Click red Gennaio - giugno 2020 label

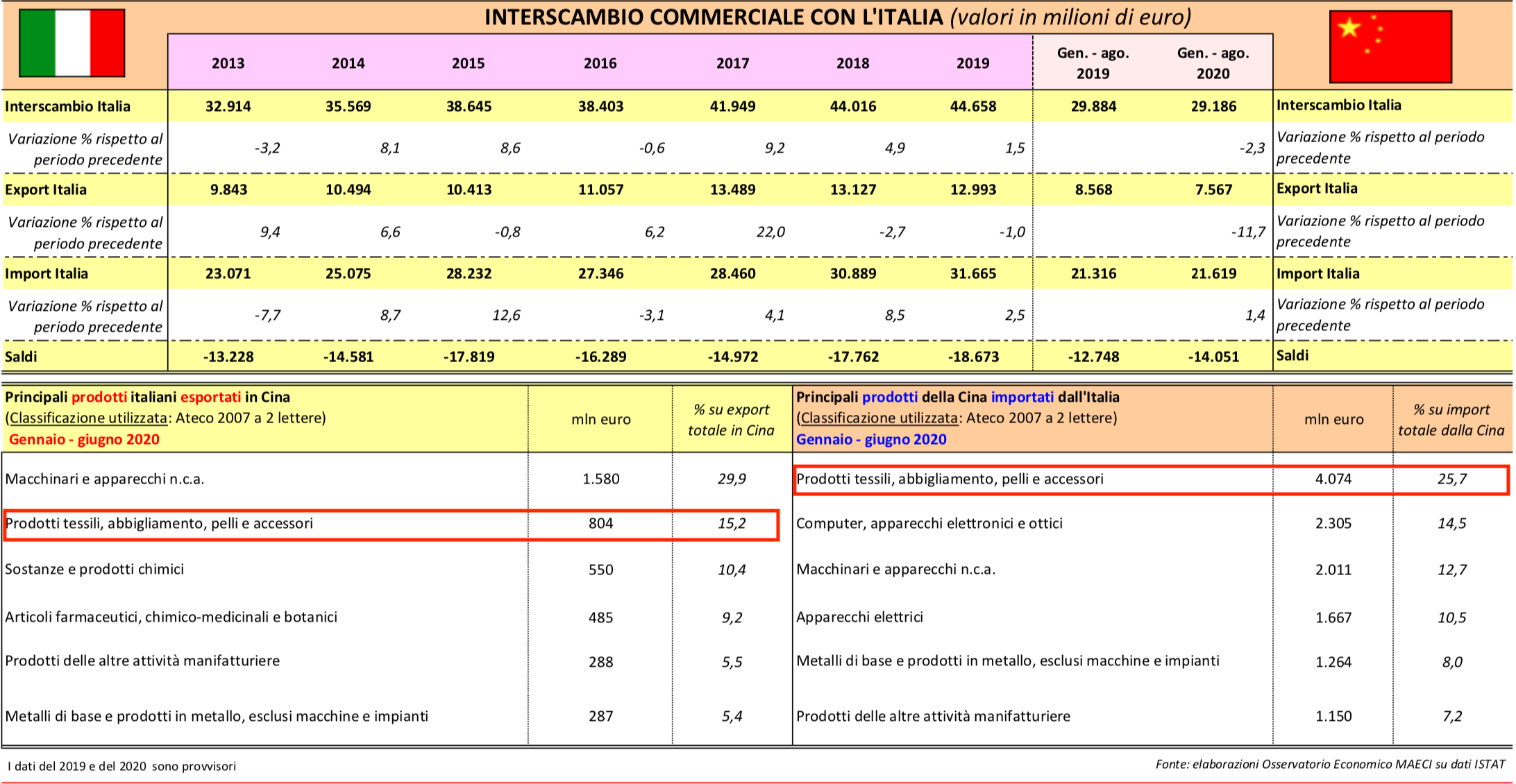(x=84, y=439)
